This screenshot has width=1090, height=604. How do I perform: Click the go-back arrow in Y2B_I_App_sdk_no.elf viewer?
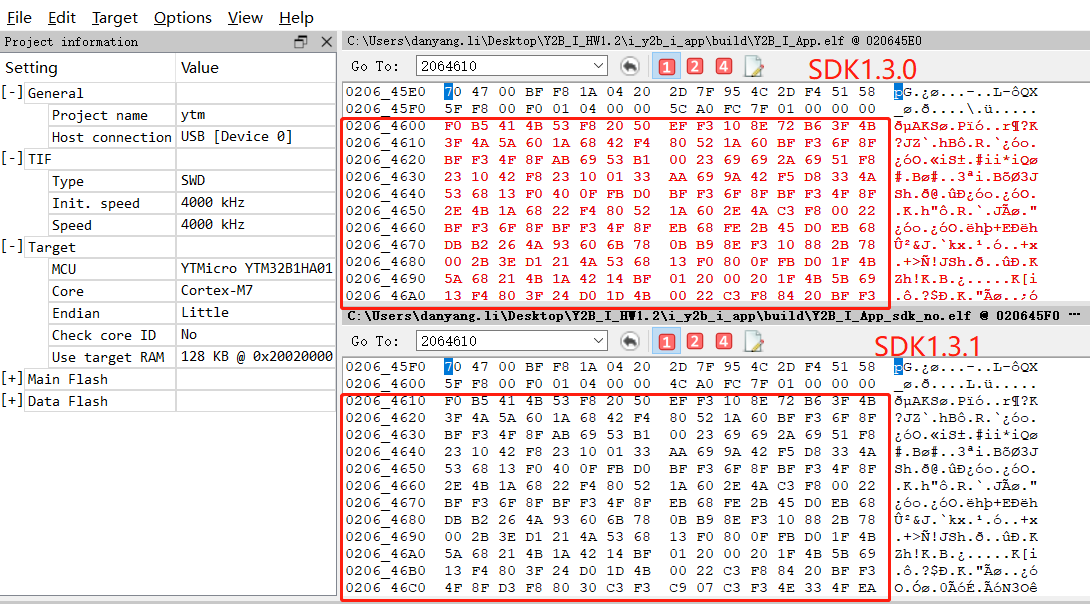coord(630,341)
